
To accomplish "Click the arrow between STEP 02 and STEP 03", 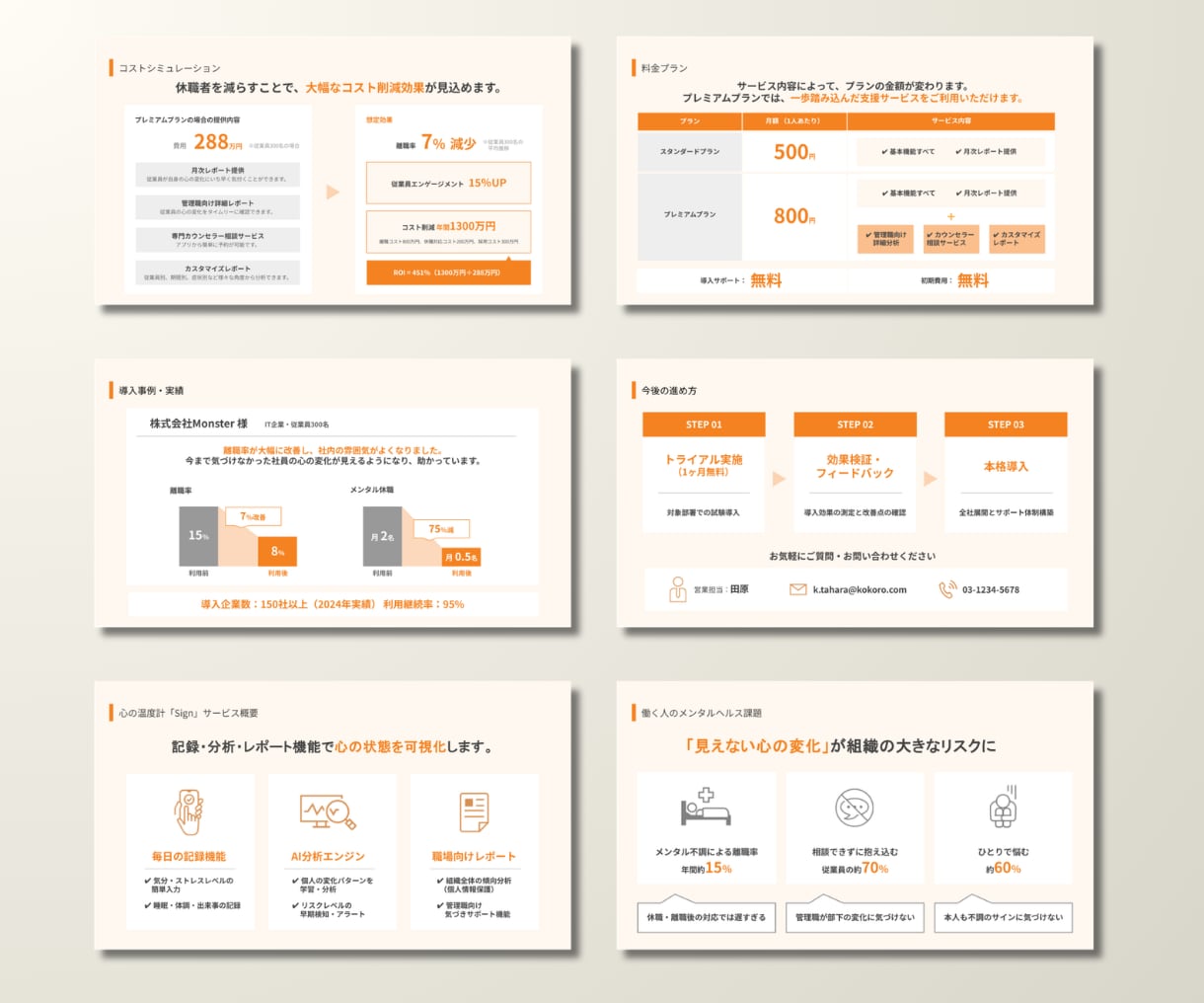I will (930, 479).
